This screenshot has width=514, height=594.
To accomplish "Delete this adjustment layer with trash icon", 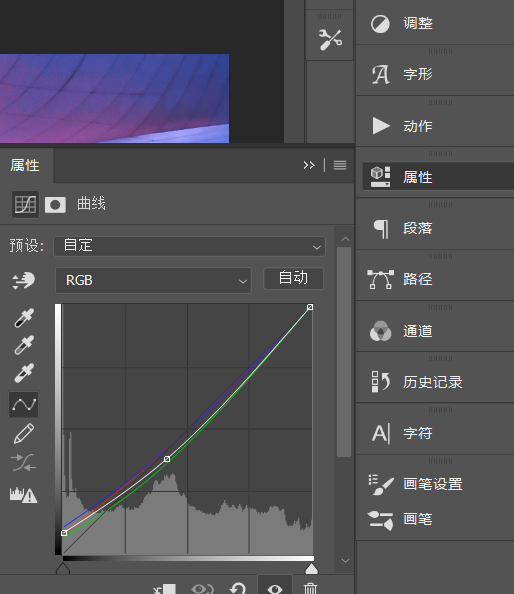I will click(310, 589).
